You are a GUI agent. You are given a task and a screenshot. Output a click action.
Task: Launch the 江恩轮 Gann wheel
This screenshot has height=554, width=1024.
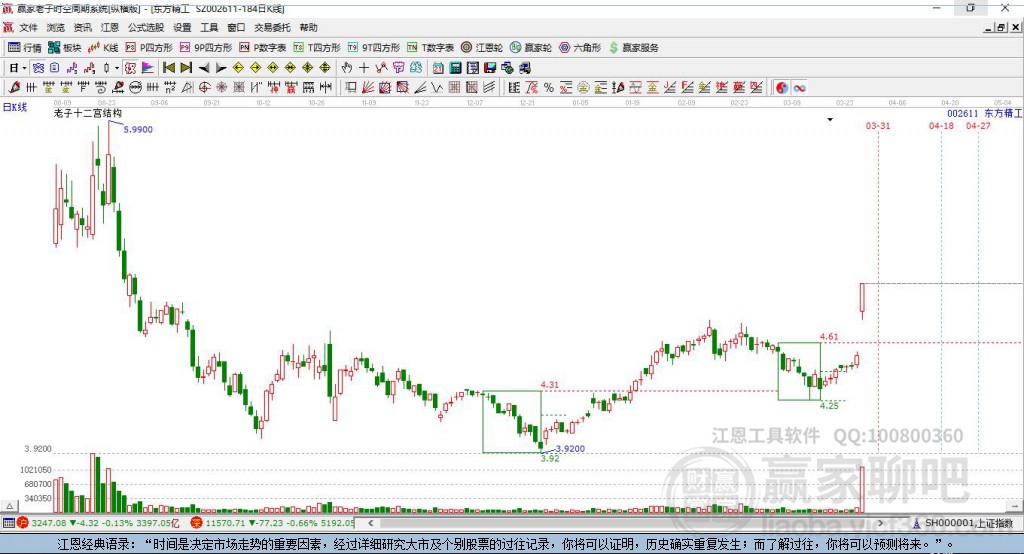coord(482,48)
